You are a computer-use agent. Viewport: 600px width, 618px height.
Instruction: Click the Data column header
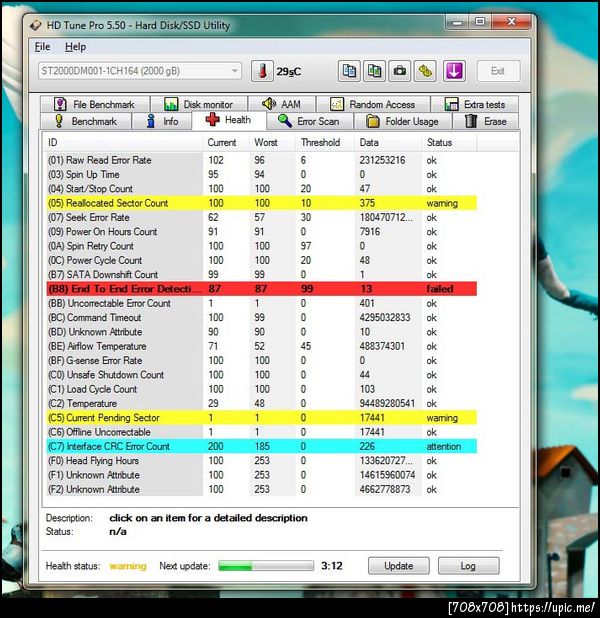pyautogui.click(x=388, y=143)
